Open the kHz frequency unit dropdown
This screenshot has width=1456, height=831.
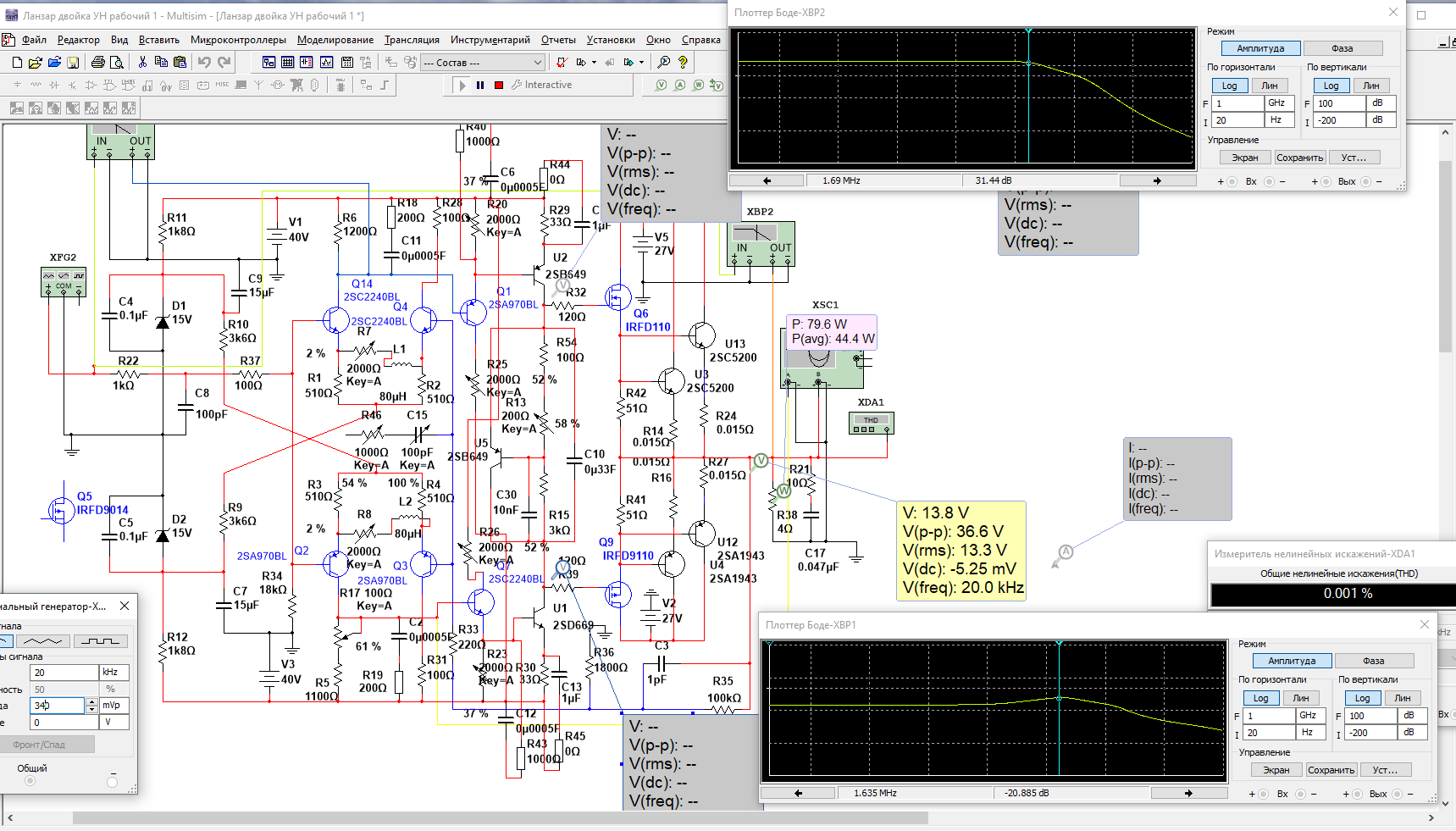coord(114,672)
